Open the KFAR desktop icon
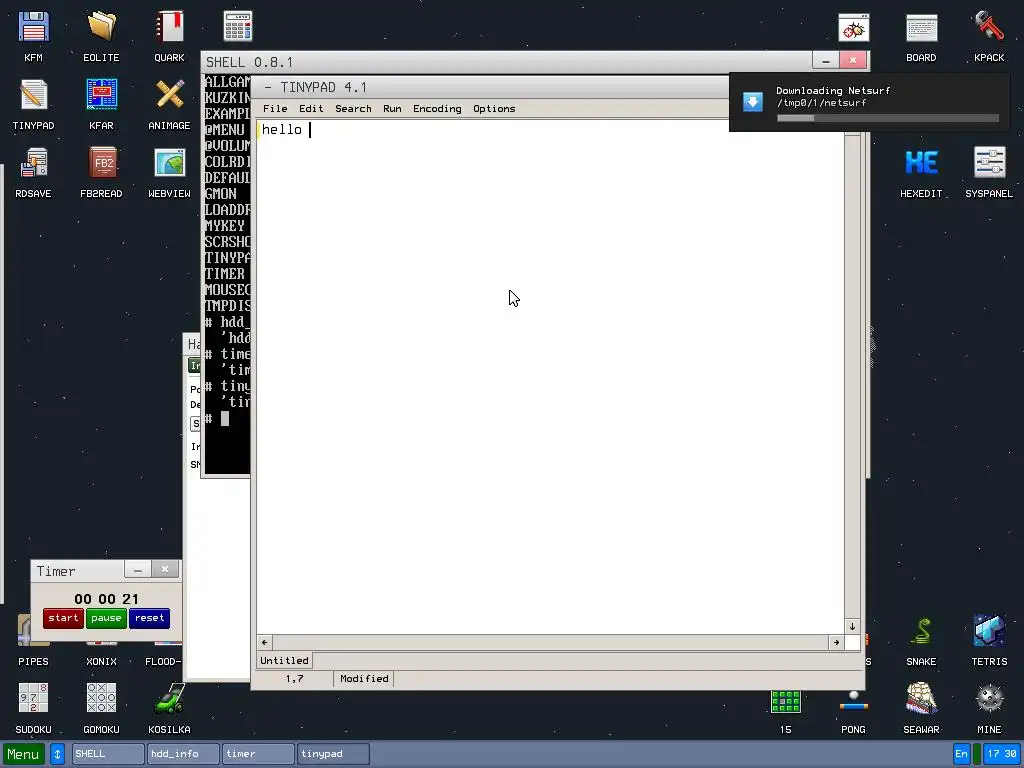The height and width of the screenshot is (768, 1024). tap(101, 103)
